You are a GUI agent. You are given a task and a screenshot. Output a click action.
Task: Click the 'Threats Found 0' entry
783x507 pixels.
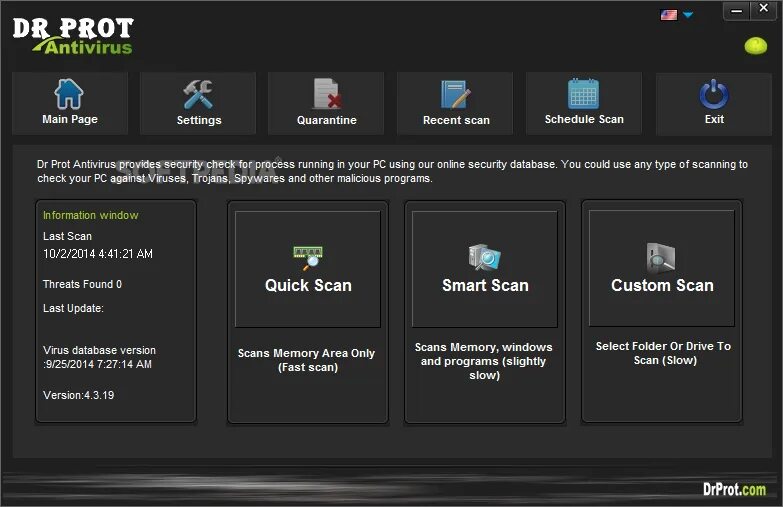tap(82, 284)
